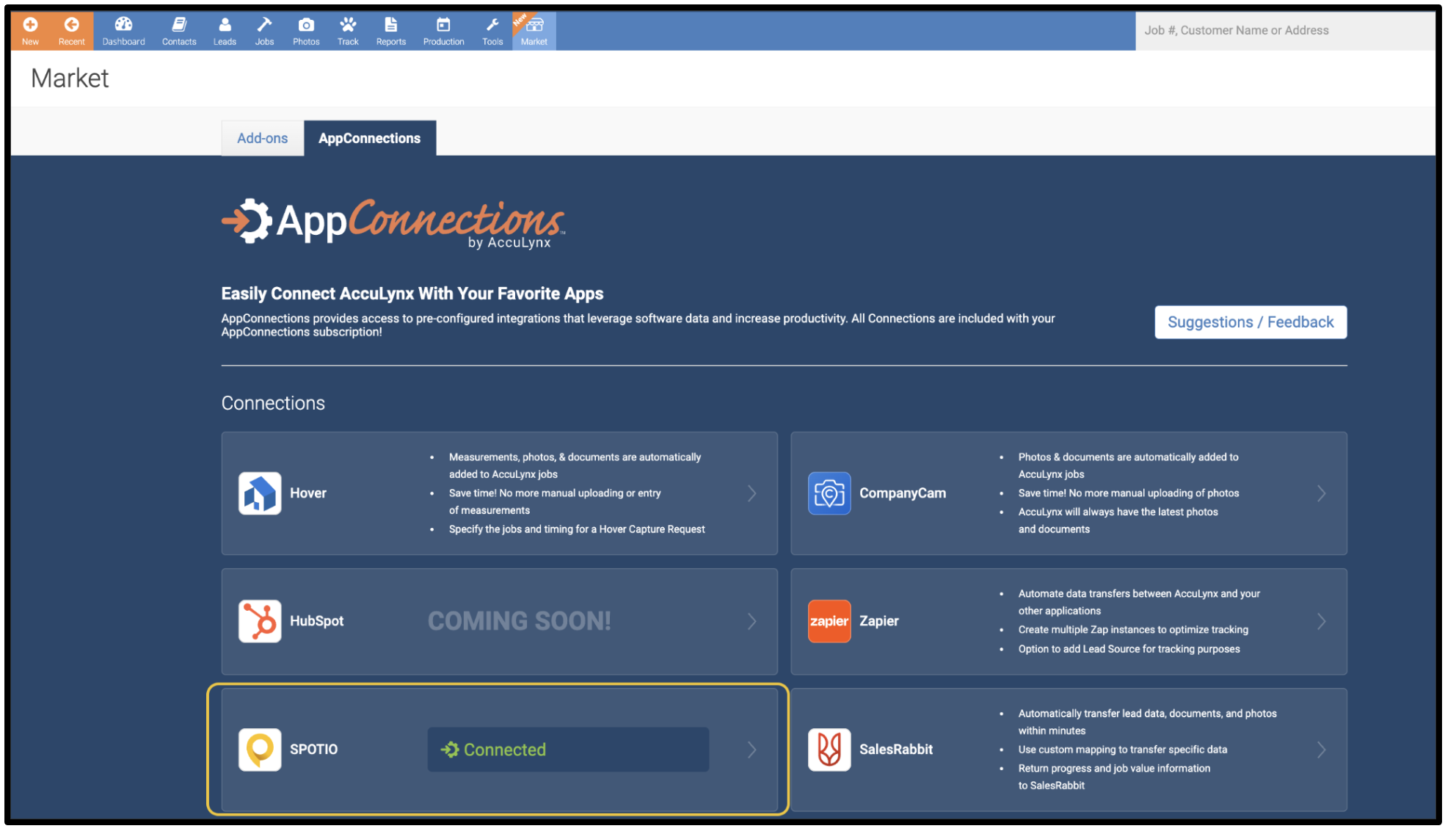Expand the Zapier connection chevron
The width and height of the screenshot is (1456, 834).
pyautogui.click(x=1322, y=623)
